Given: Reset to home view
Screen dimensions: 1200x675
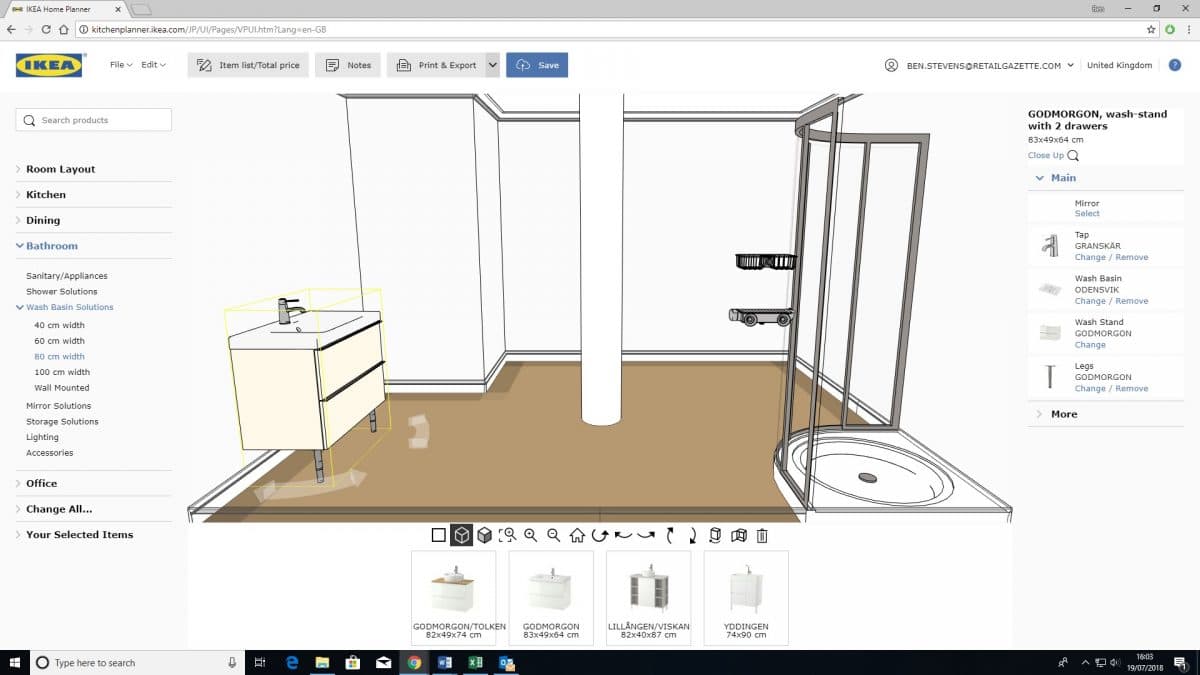Looking at the screenshot, I should pyautogui.click(x=576, y=535).
